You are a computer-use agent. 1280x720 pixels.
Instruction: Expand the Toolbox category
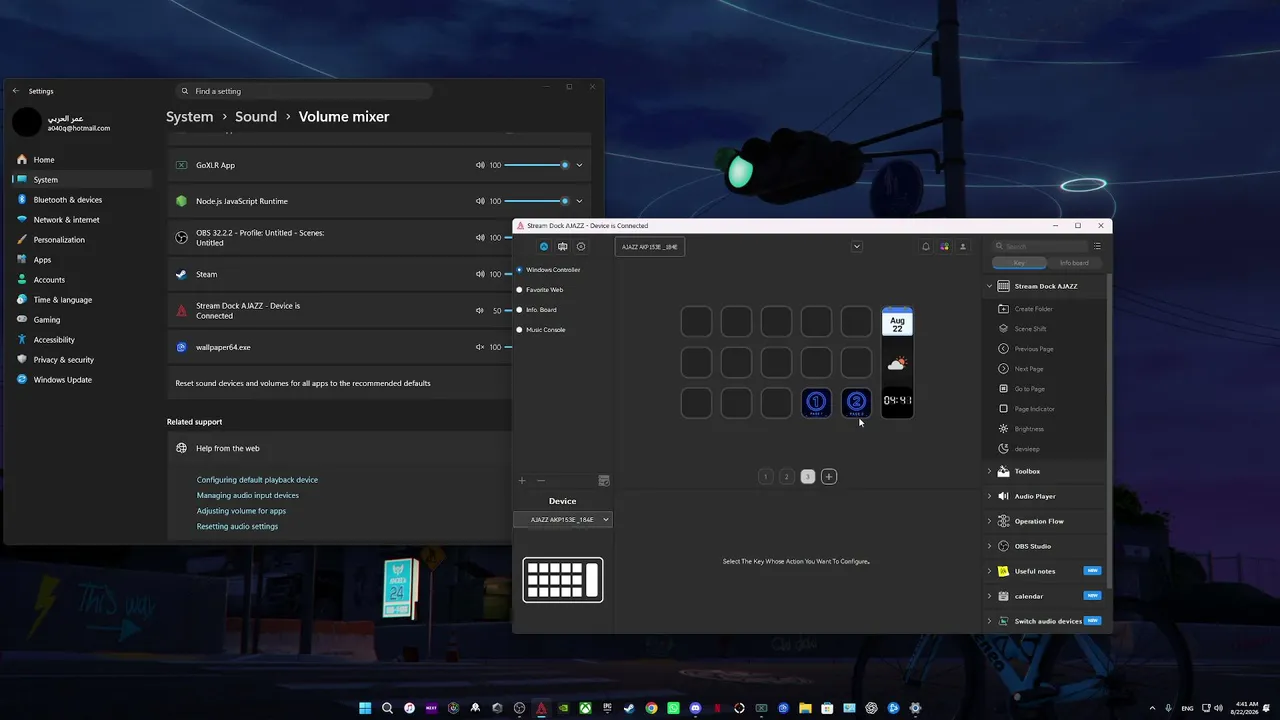(x=990, y=471)
